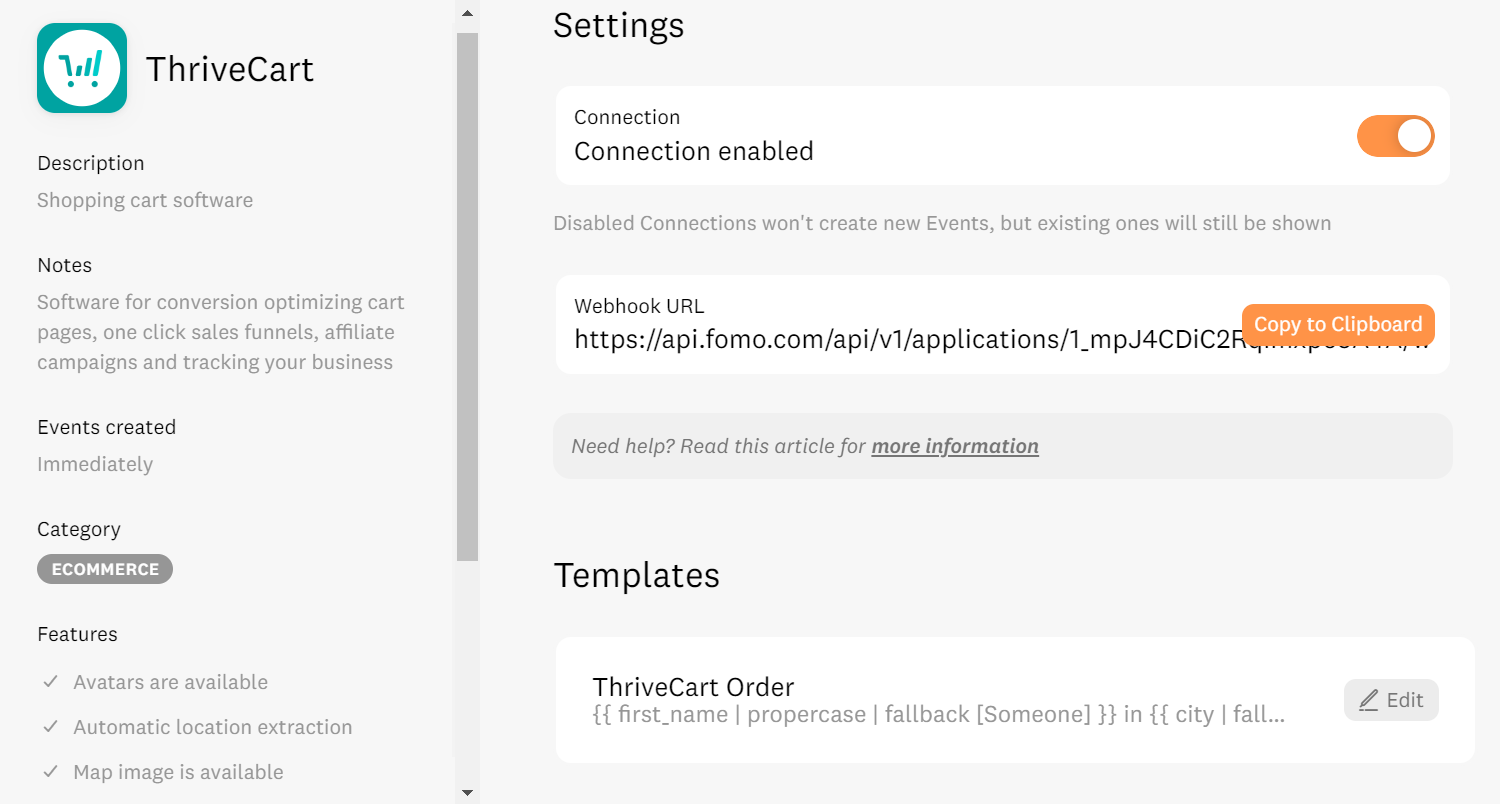The image size is (1500, 804).
Task: Click the pencil icon in the Edit button
Action: point(1368,701)
